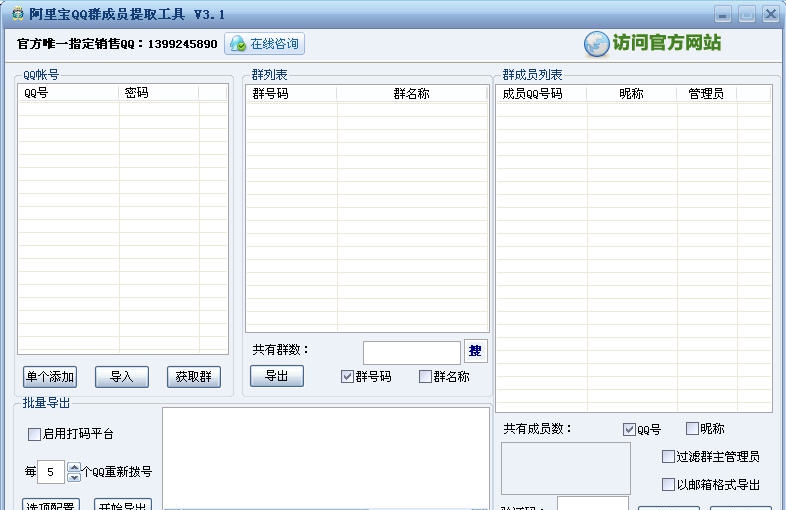The height and width of the screenshot is (510, 786).
Task: Close the 阿里宝QQ群成员提取工具 window
Action: pos(770,14)
